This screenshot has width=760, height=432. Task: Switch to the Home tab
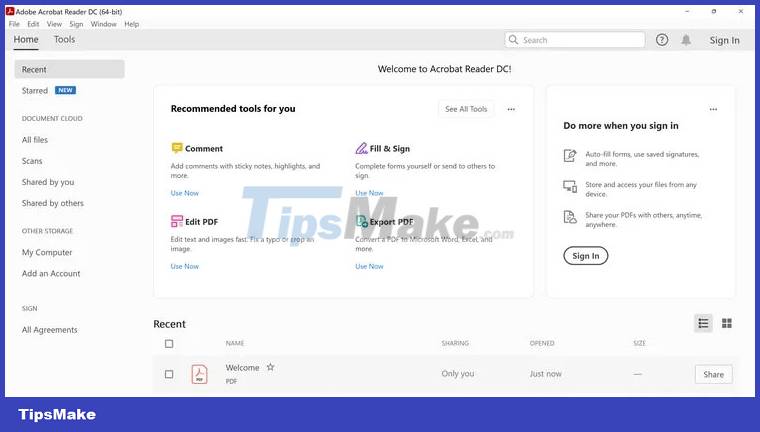pos(26,40)
